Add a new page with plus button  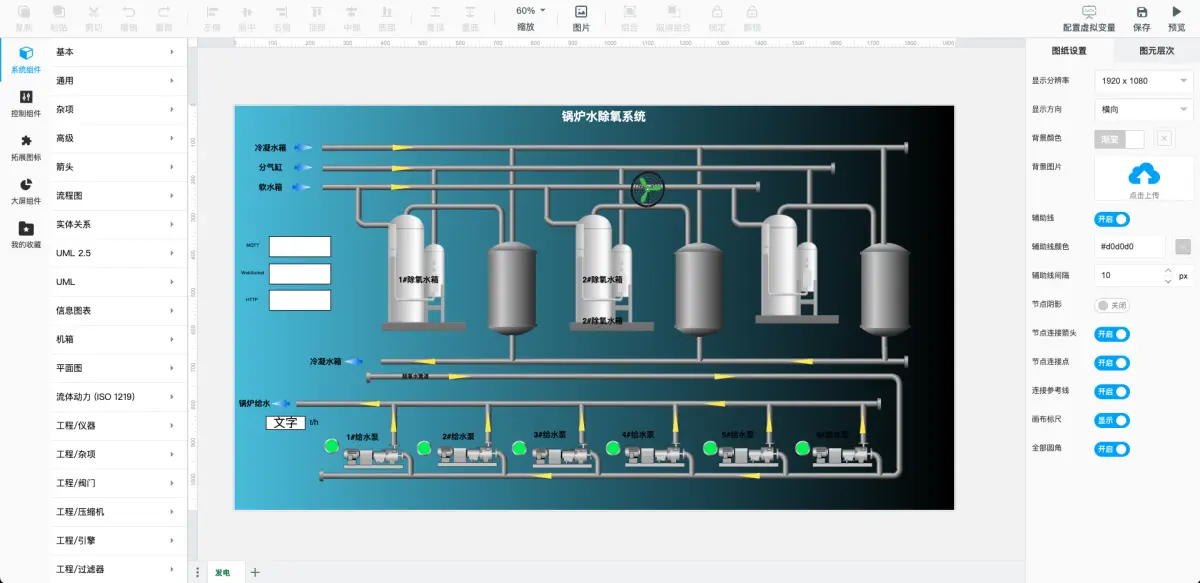[x=255, y=572]
